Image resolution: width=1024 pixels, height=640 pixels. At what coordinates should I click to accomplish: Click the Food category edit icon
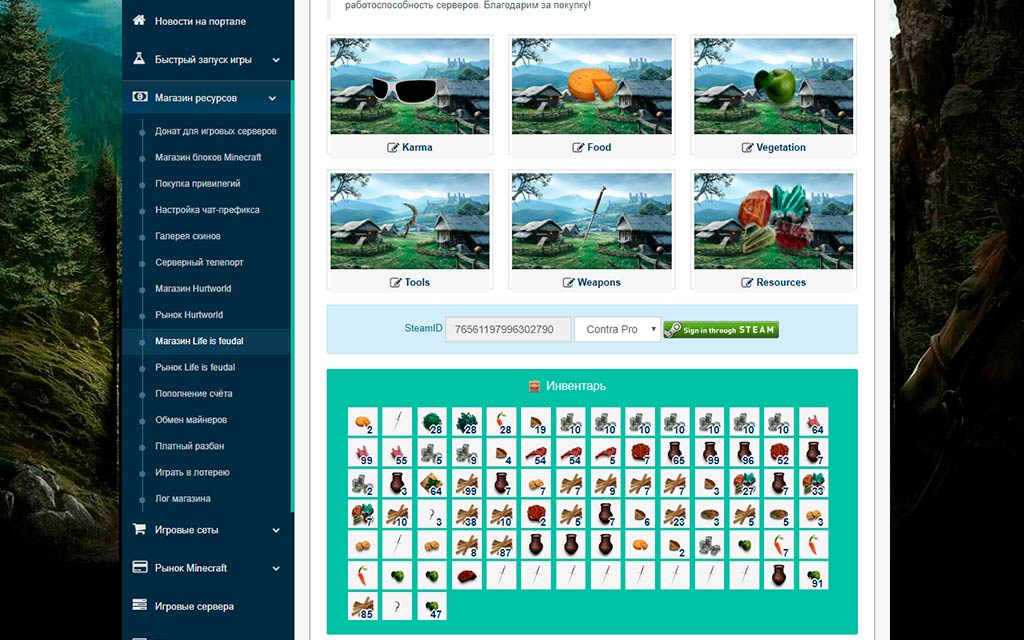[x=578, y=148]
